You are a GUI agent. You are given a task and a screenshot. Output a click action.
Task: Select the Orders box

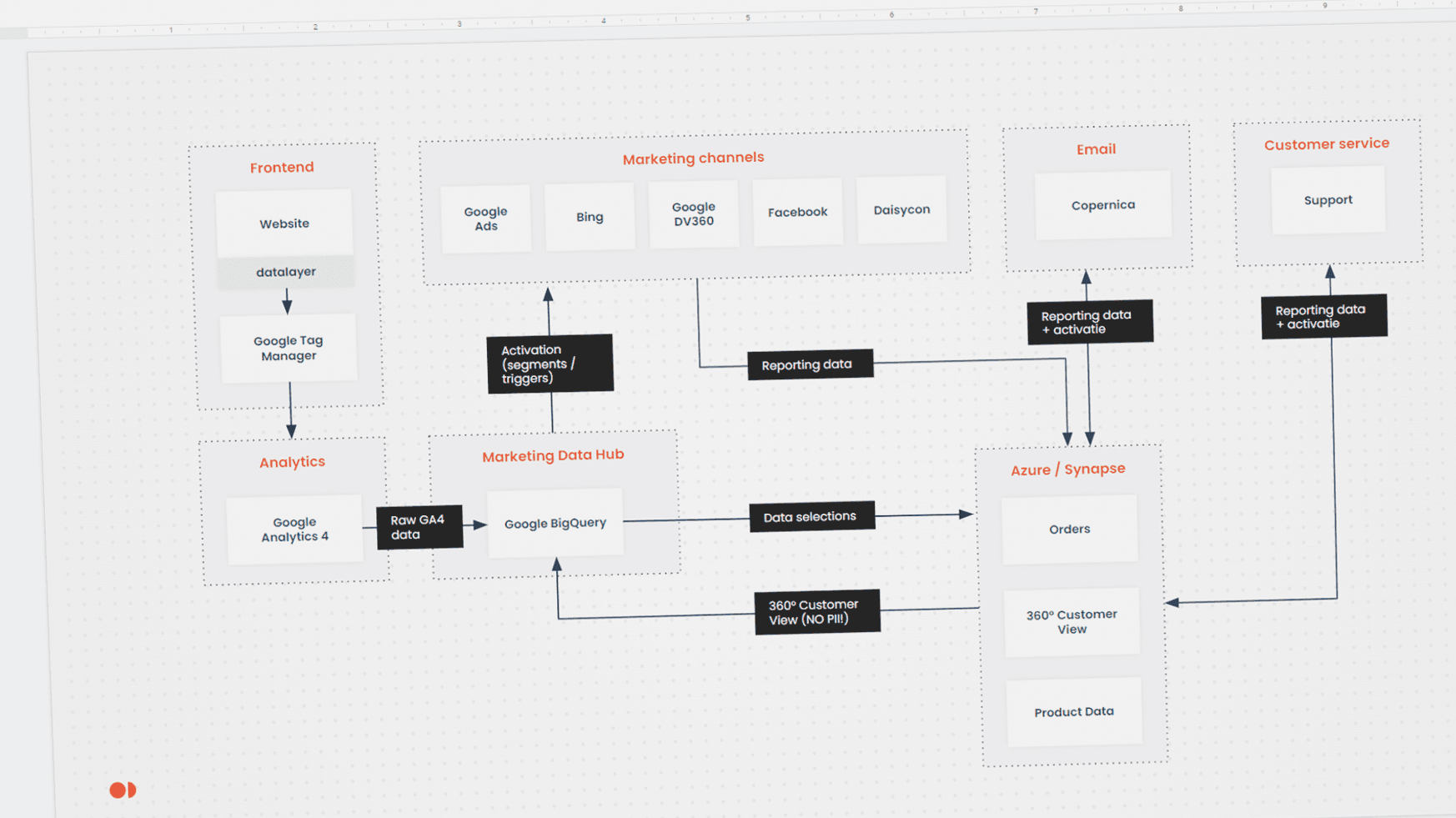point(1070,529)
